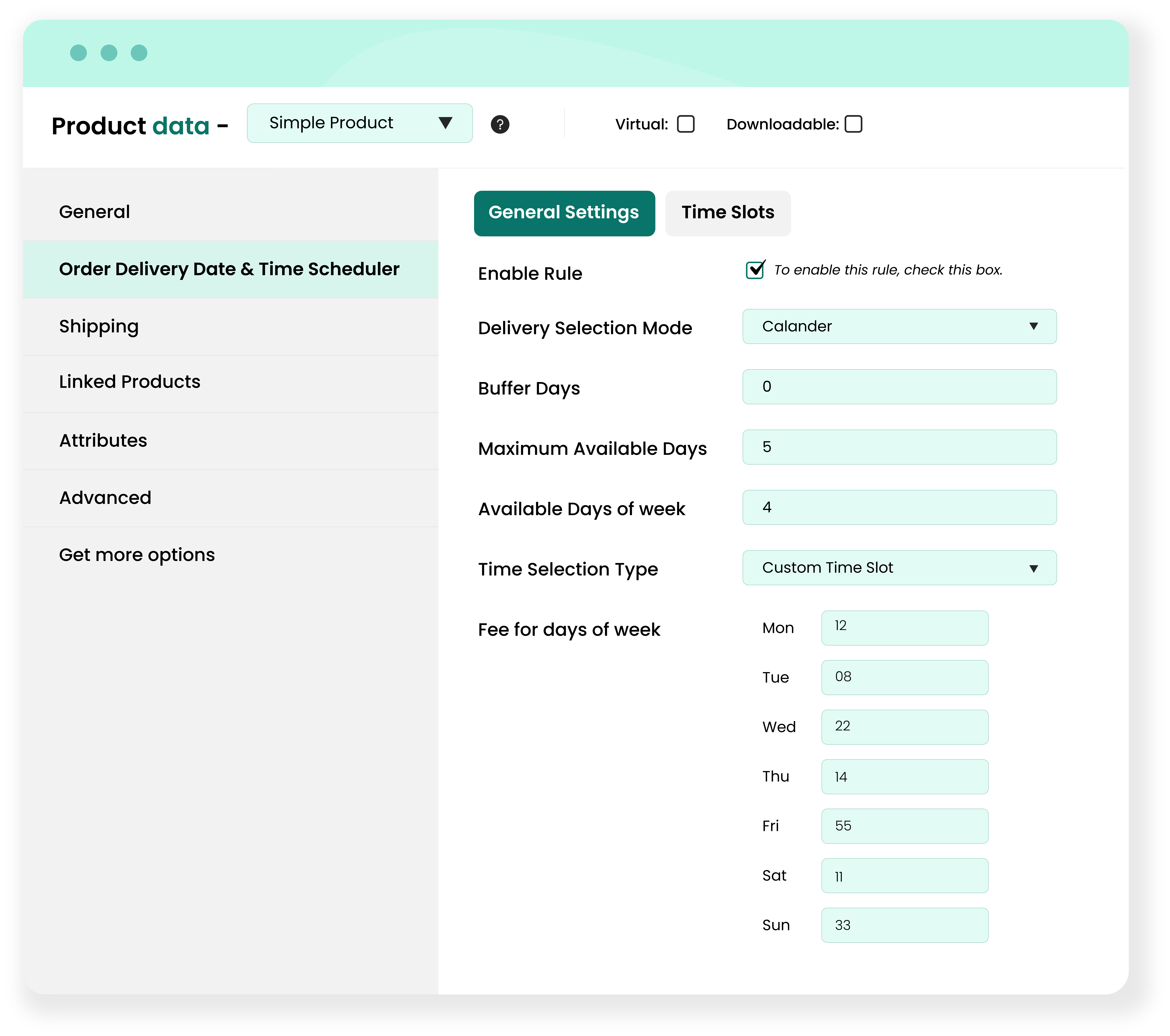Open the Shipping section

99,326
